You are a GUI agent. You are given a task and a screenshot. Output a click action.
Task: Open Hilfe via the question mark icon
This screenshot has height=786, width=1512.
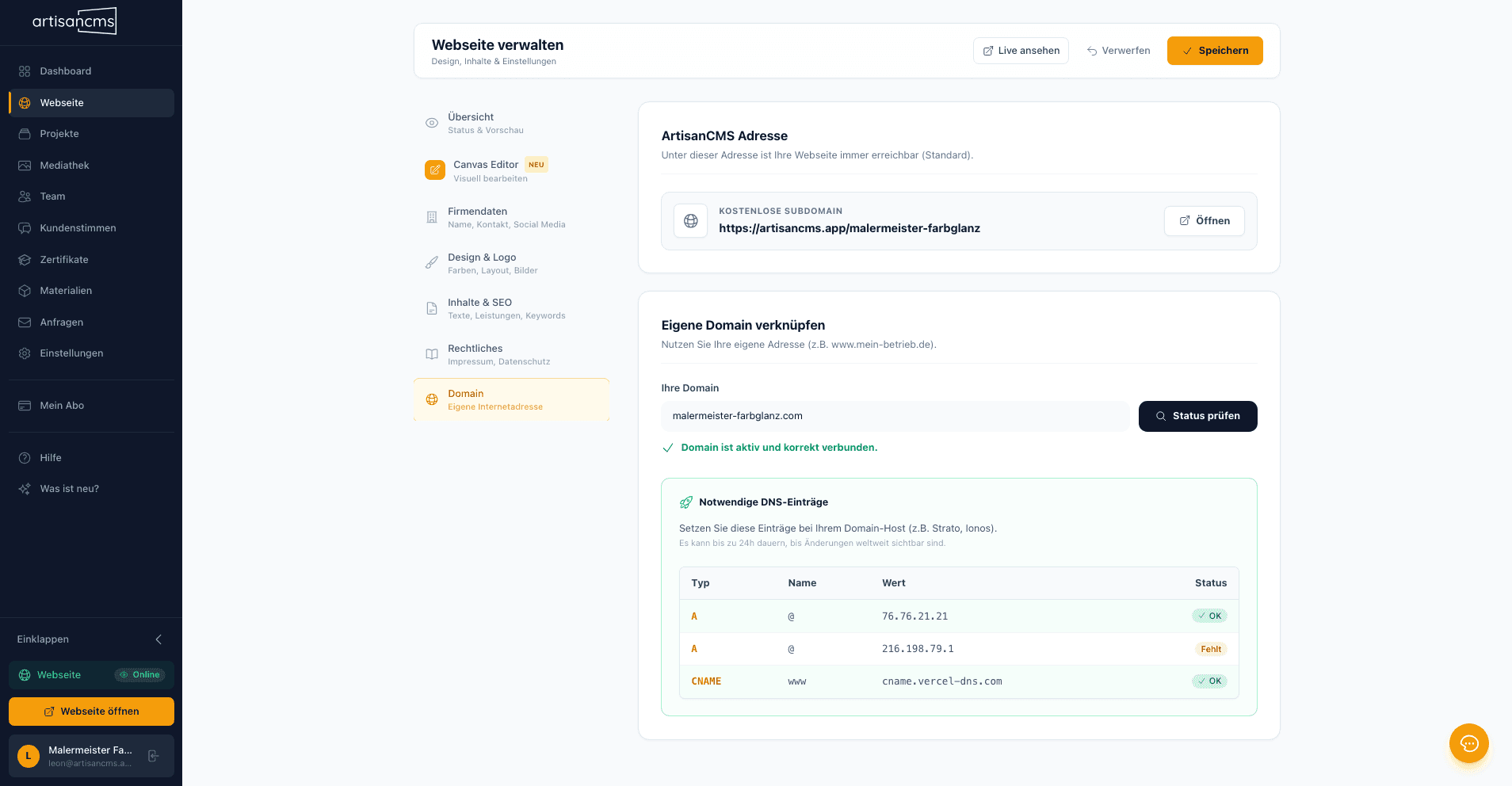[25, 457]
